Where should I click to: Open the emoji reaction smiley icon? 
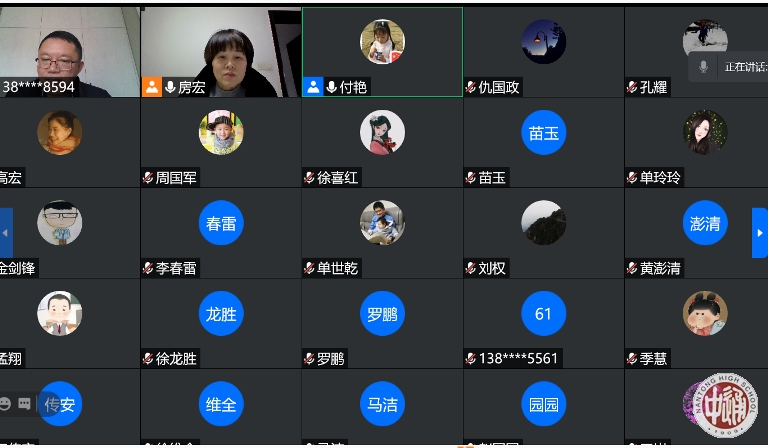coord(5,403)
